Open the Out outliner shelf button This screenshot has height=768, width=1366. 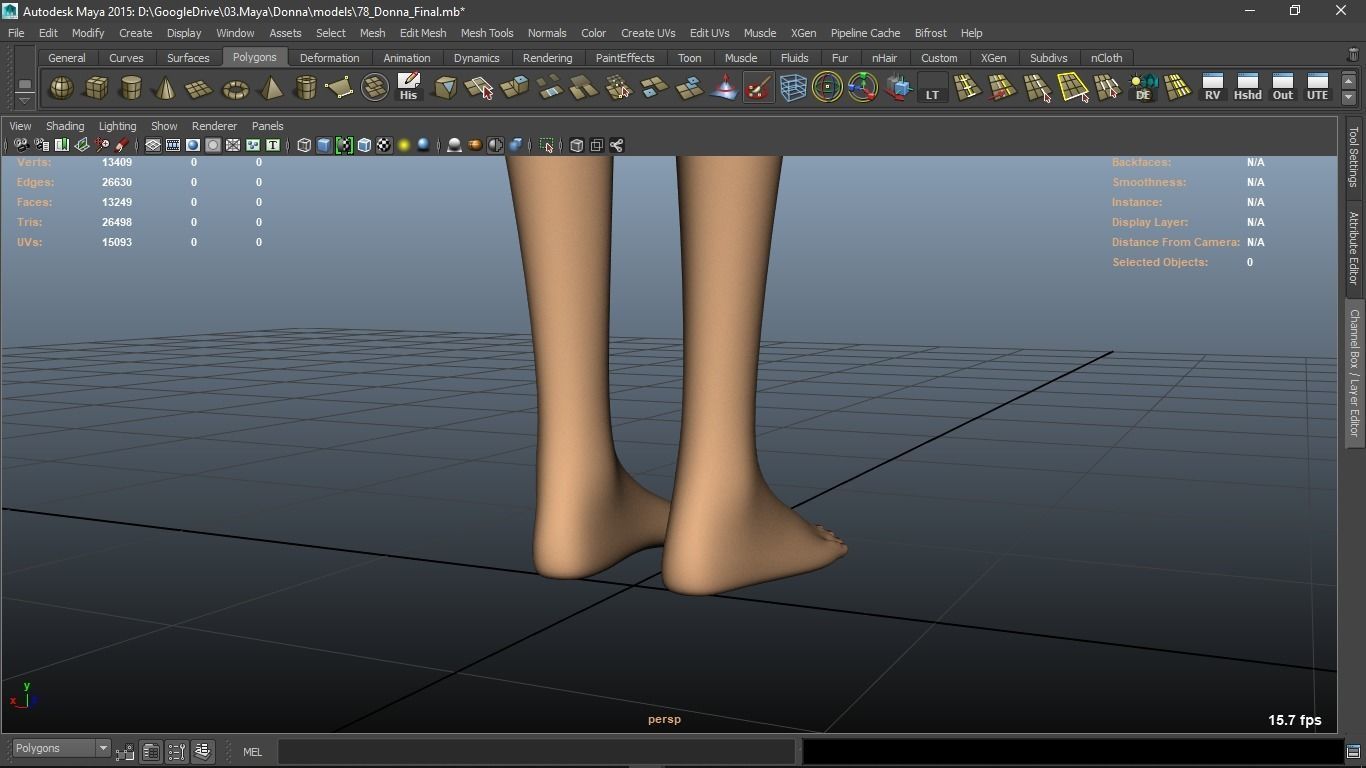coord(1282,88)
